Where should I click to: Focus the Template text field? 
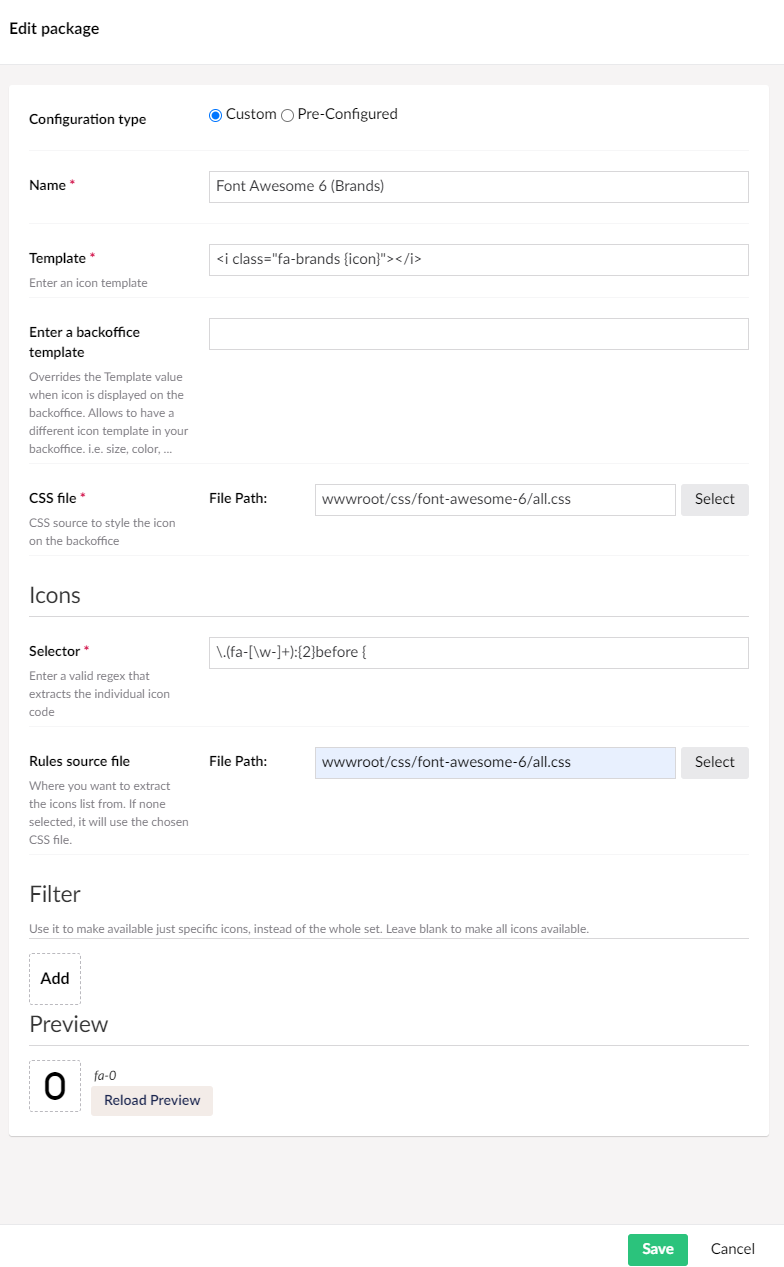[x=478, y=259]
